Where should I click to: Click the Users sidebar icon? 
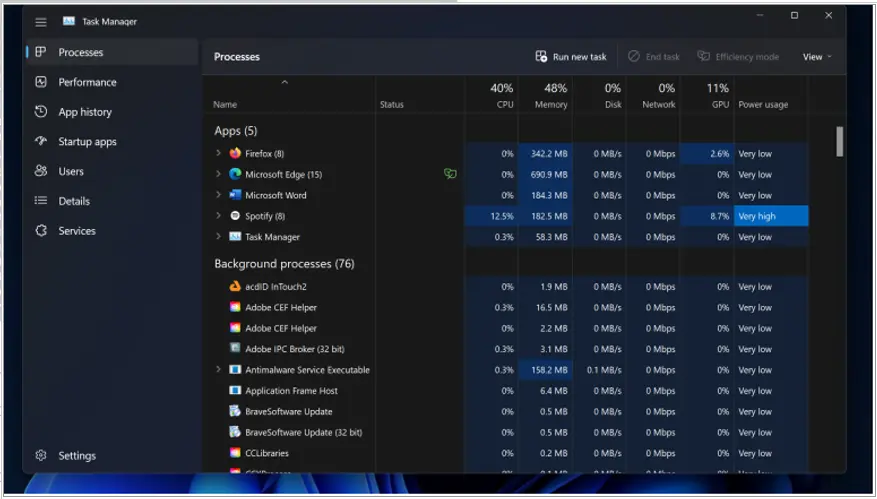pyautogui.click(x=41, y=171)
